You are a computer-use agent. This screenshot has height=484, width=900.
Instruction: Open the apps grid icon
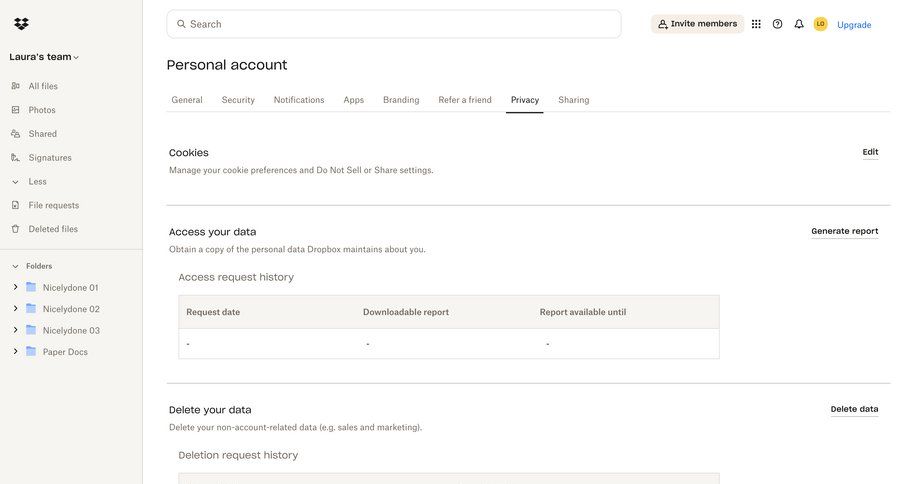(756, 24)
